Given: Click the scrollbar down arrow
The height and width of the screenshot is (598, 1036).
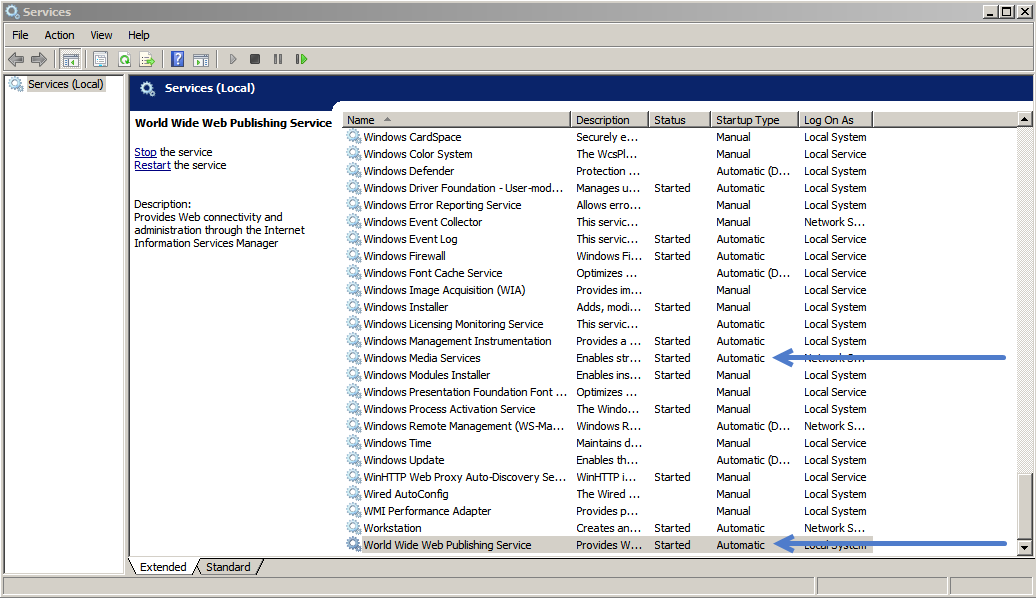Looking at the screenshot, I should coord(1024,546).
